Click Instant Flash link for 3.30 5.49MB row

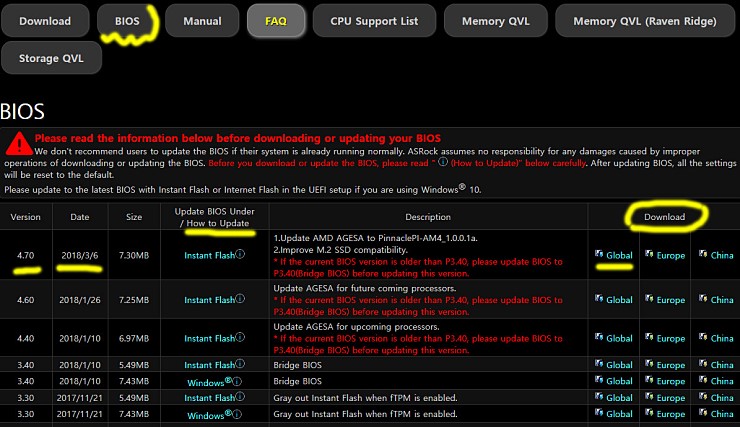[x=209, y=398]
